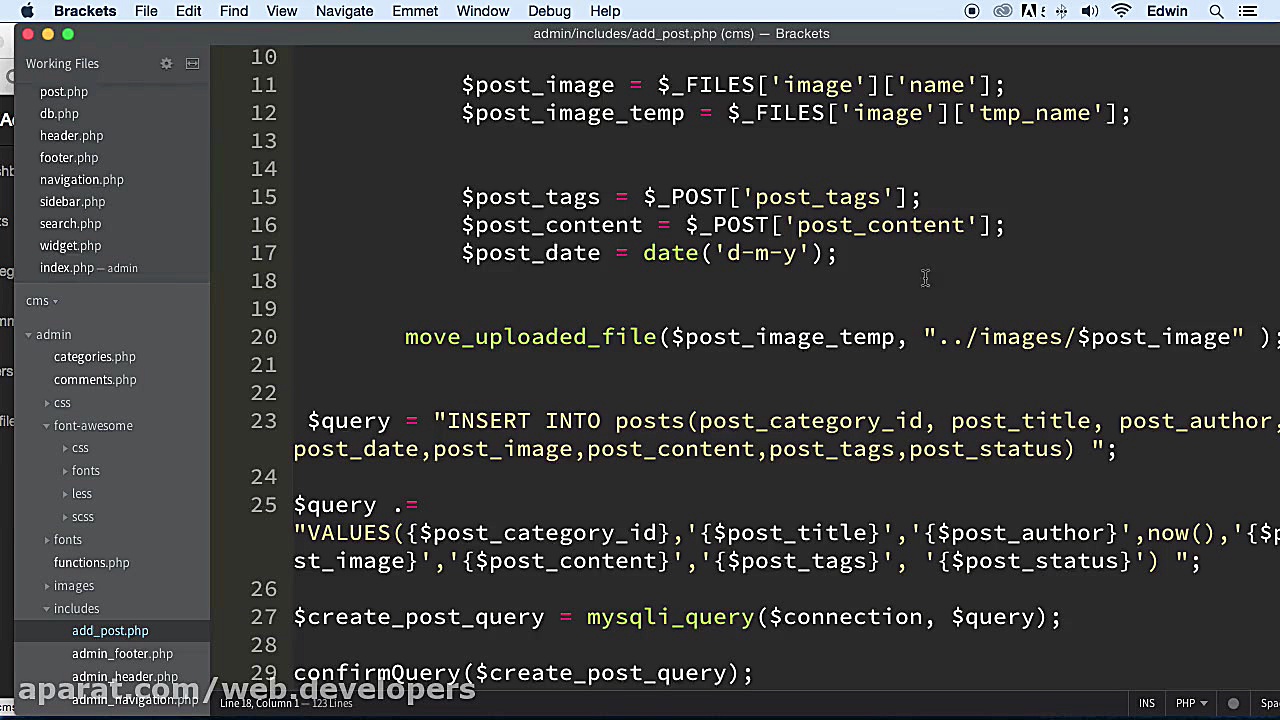Toggle INS insert mode in status bar

pos(1146,703)
